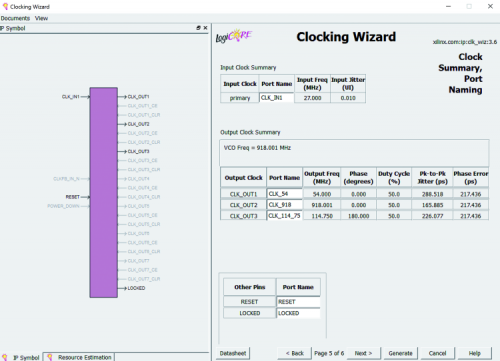This screenshot has height=361, width=500.
Task: Go back to the previous page
Action: coord(294,353)
